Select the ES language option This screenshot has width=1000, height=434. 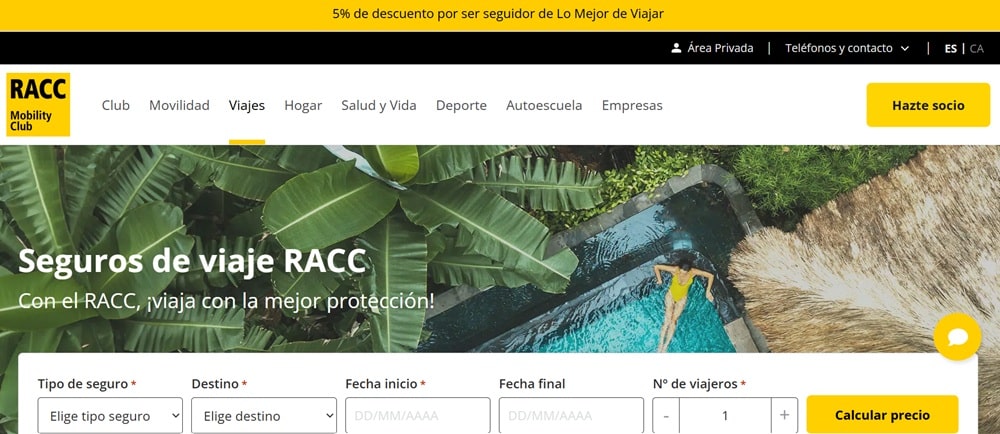click(951, 48)
